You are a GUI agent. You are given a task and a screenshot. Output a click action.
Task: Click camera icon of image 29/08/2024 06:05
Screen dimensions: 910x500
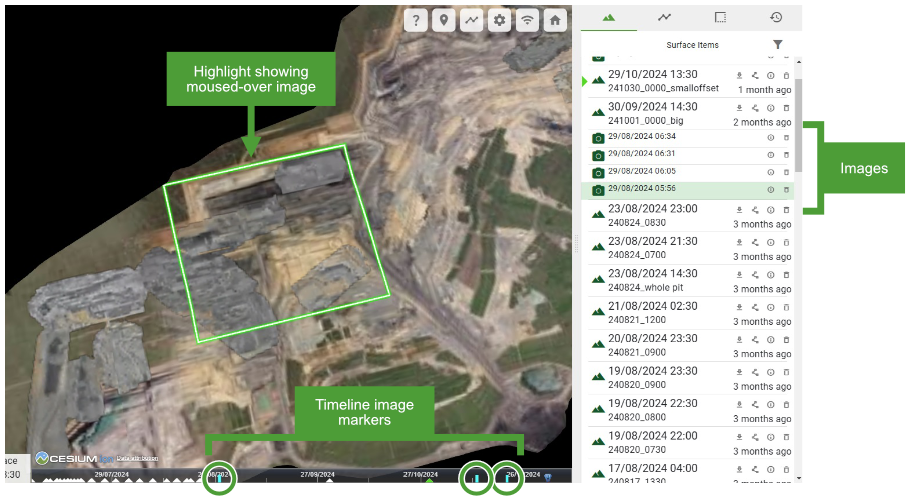pyautogui.click(x=598, y=173)
